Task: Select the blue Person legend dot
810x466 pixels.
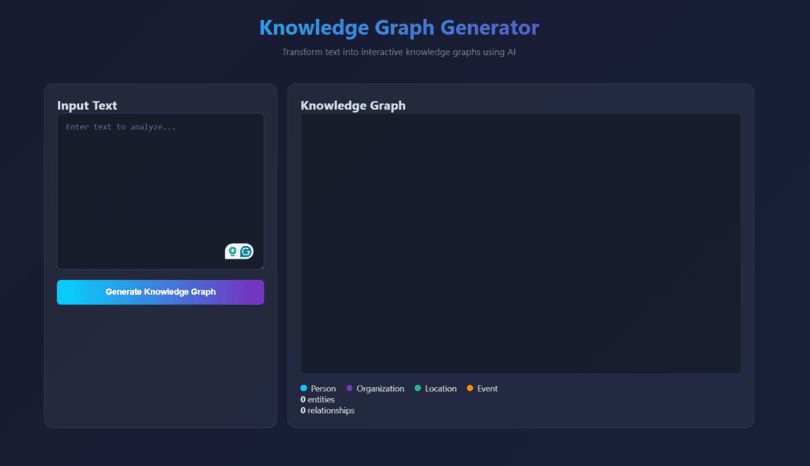Action: coord(304,388)
